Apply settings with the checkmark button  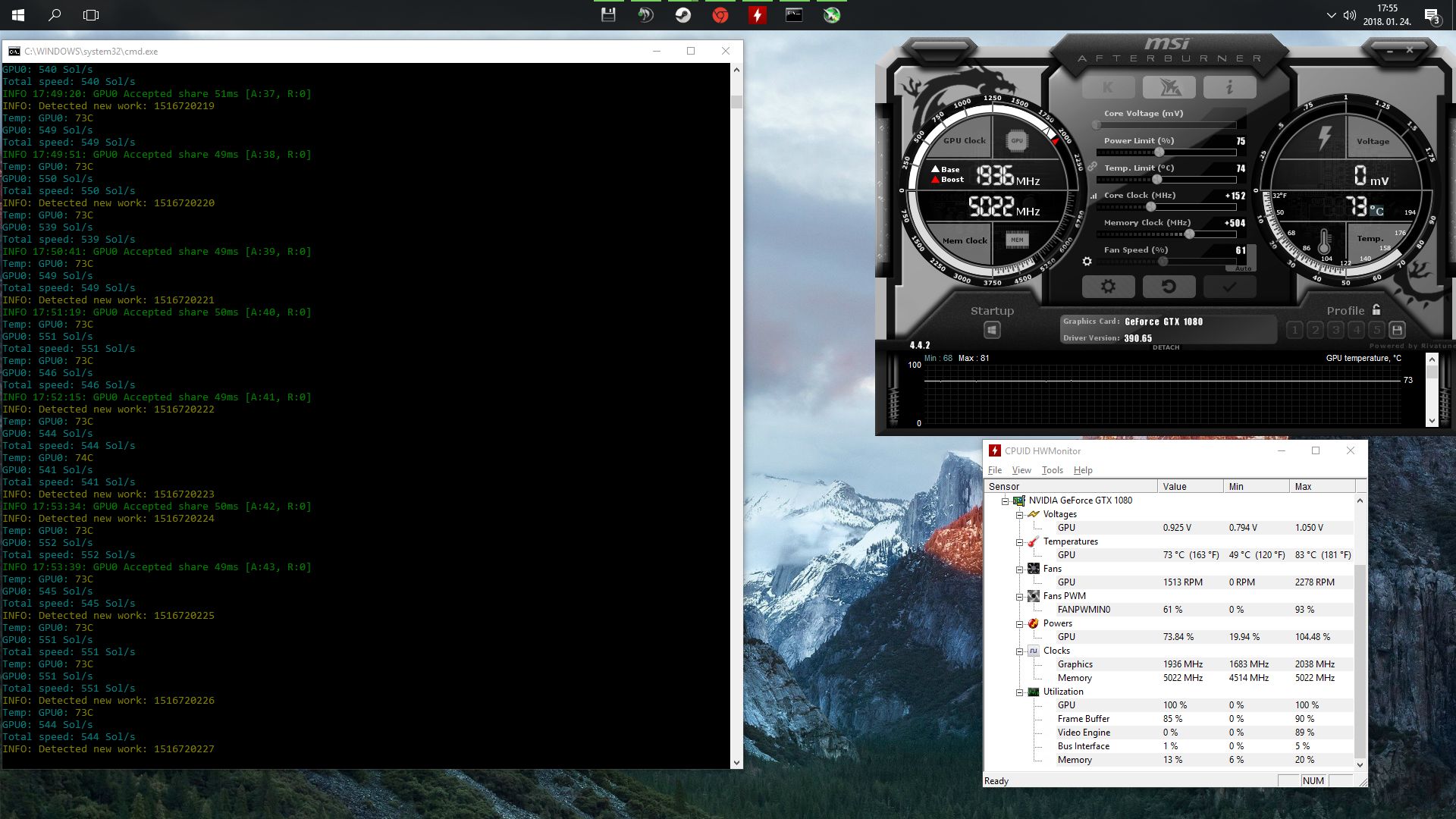1229,287
